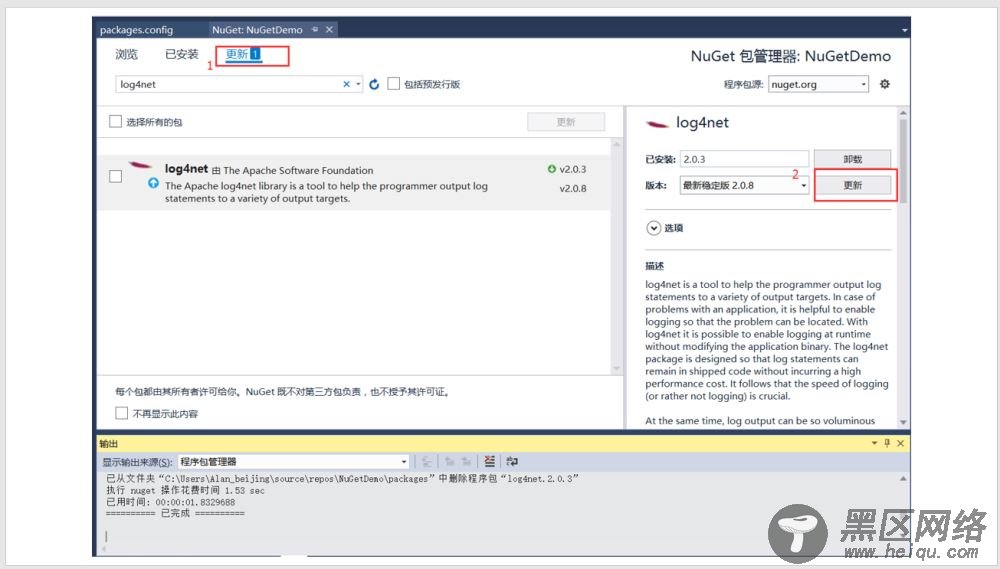
Task: Open the 已安装 installed tab
Action: pos(182,54)
